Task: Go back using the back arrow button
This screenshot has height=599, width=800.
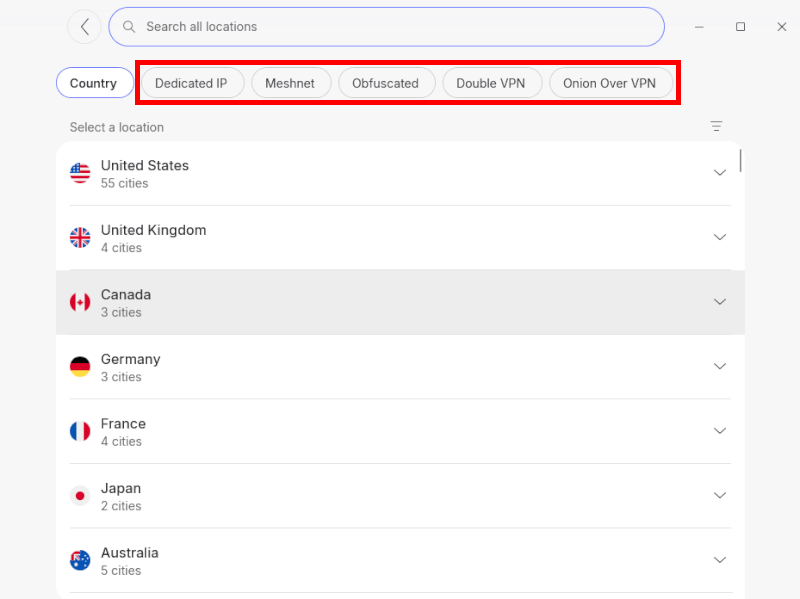Action: 85,27
